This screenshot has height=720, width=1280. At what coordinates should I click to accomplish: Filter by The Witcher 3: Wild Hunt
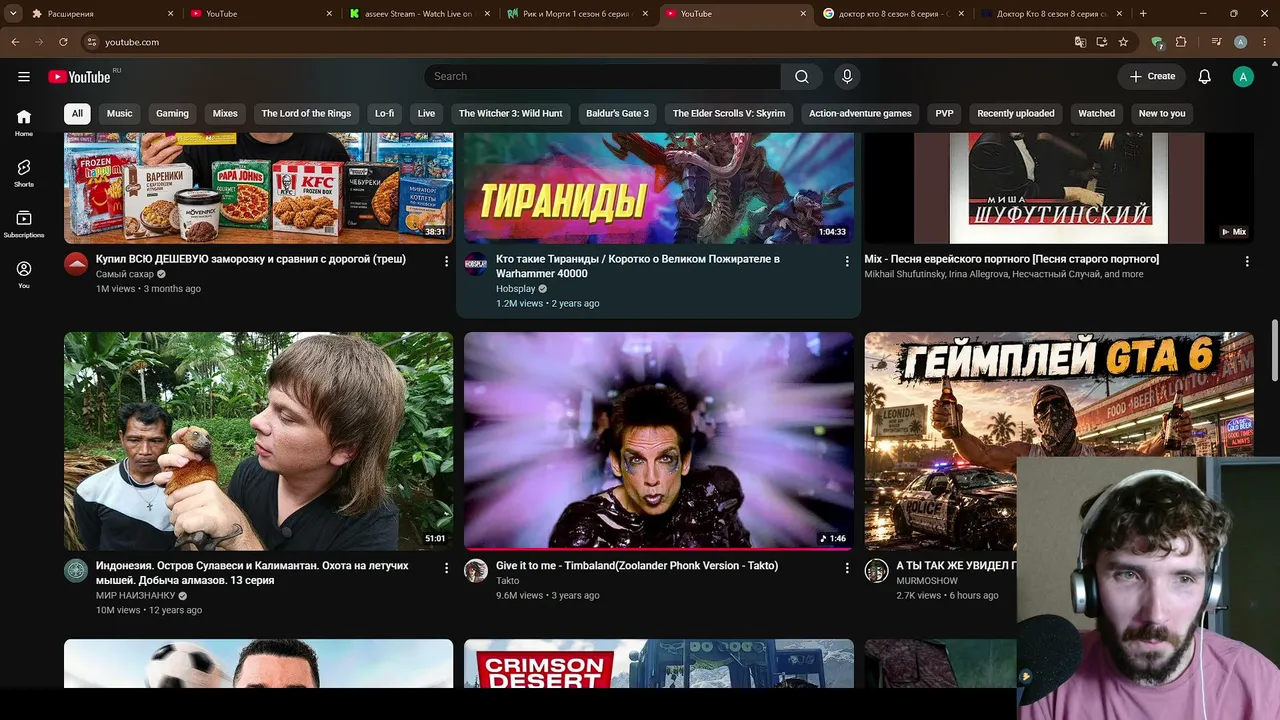pos(511,114)
